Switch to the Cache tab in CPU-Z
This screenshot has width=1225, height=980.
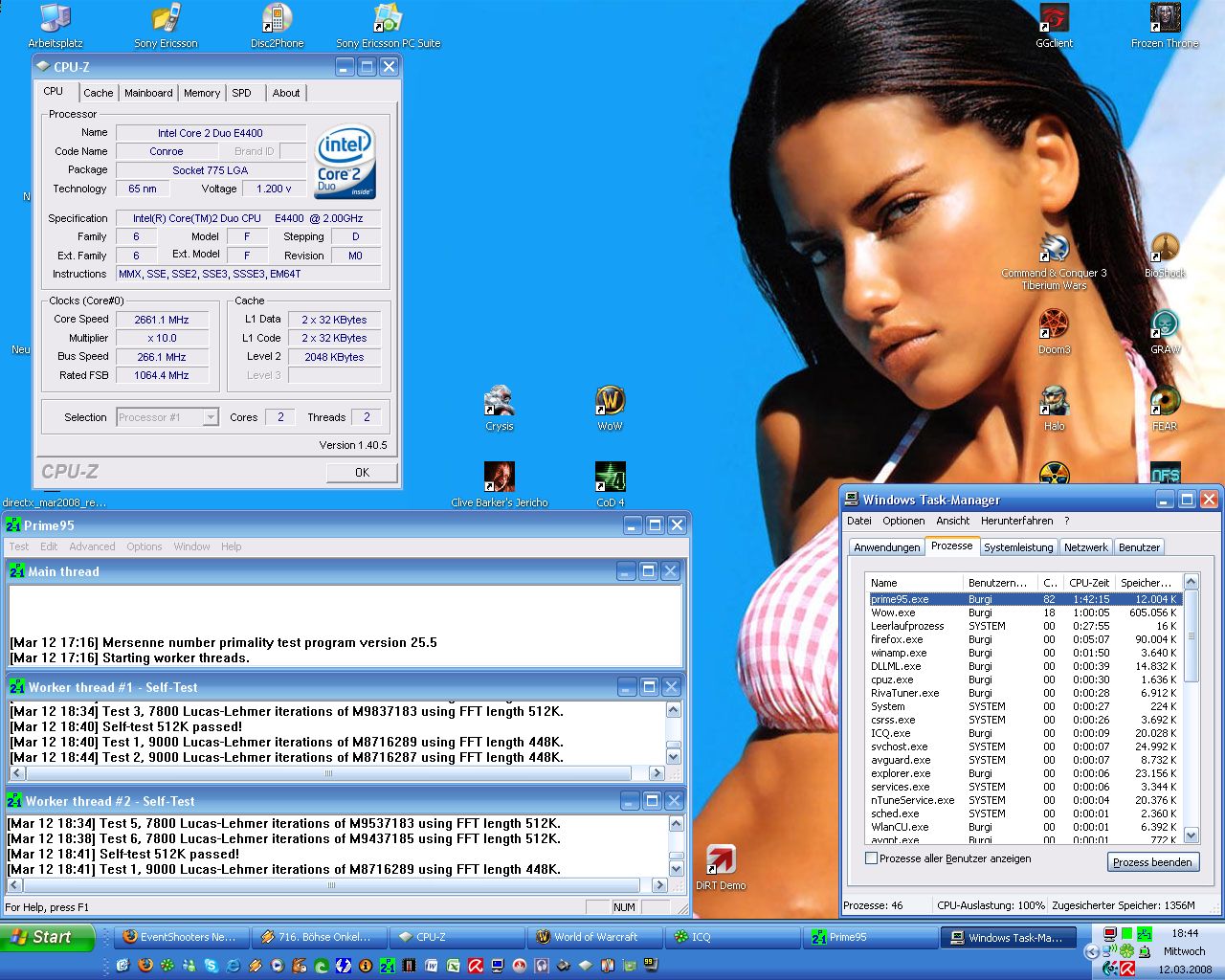[x=98, y=93]
